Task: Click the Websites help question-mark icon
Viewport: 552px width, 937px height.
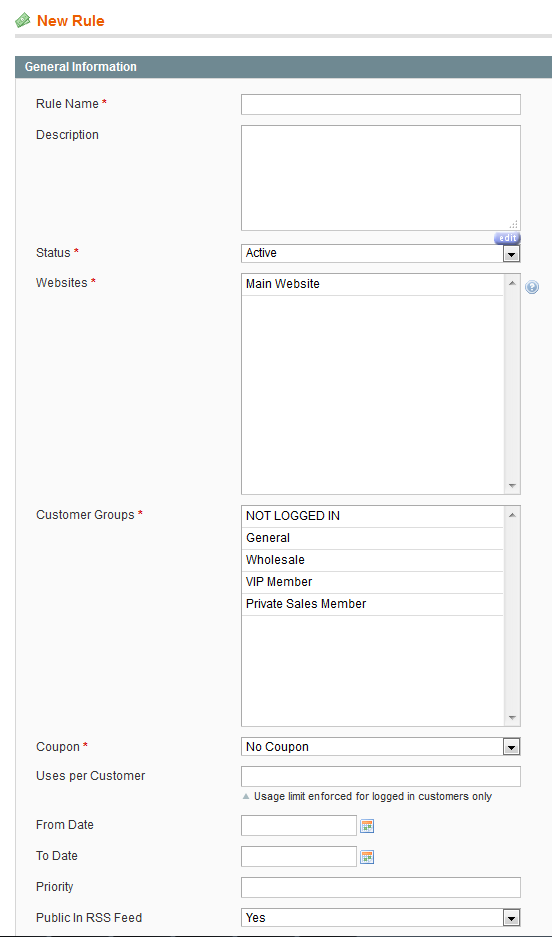Action: tap(532, 287)
